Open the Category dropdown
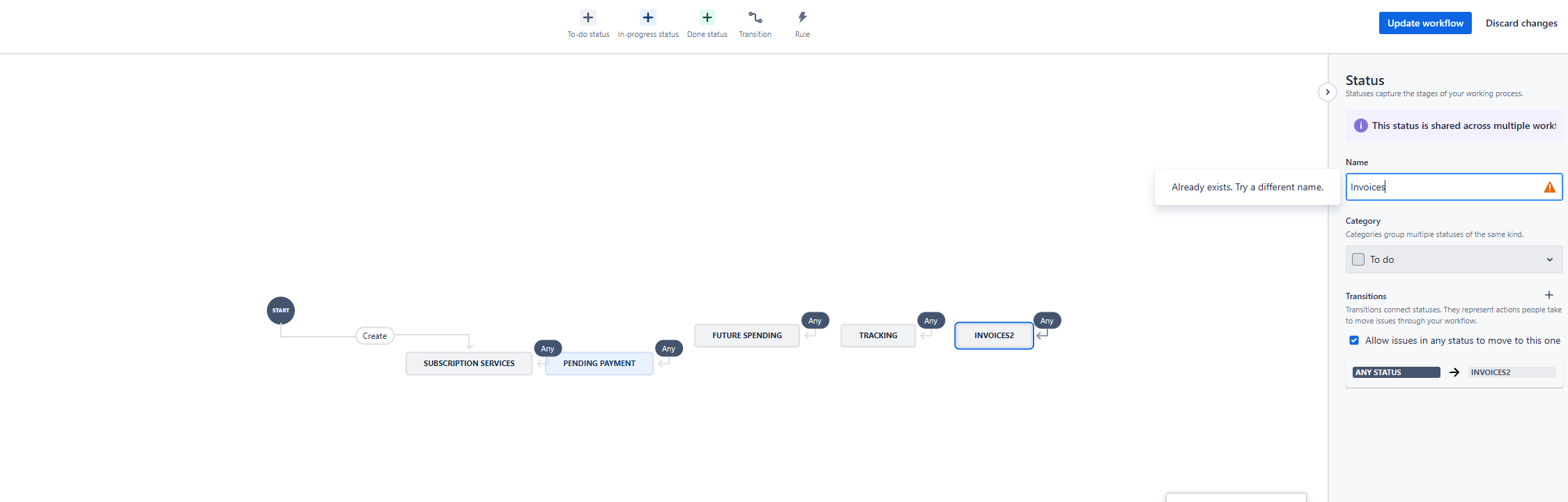The width and height of the screenshot is (1568, 502). coord(1454,259)
